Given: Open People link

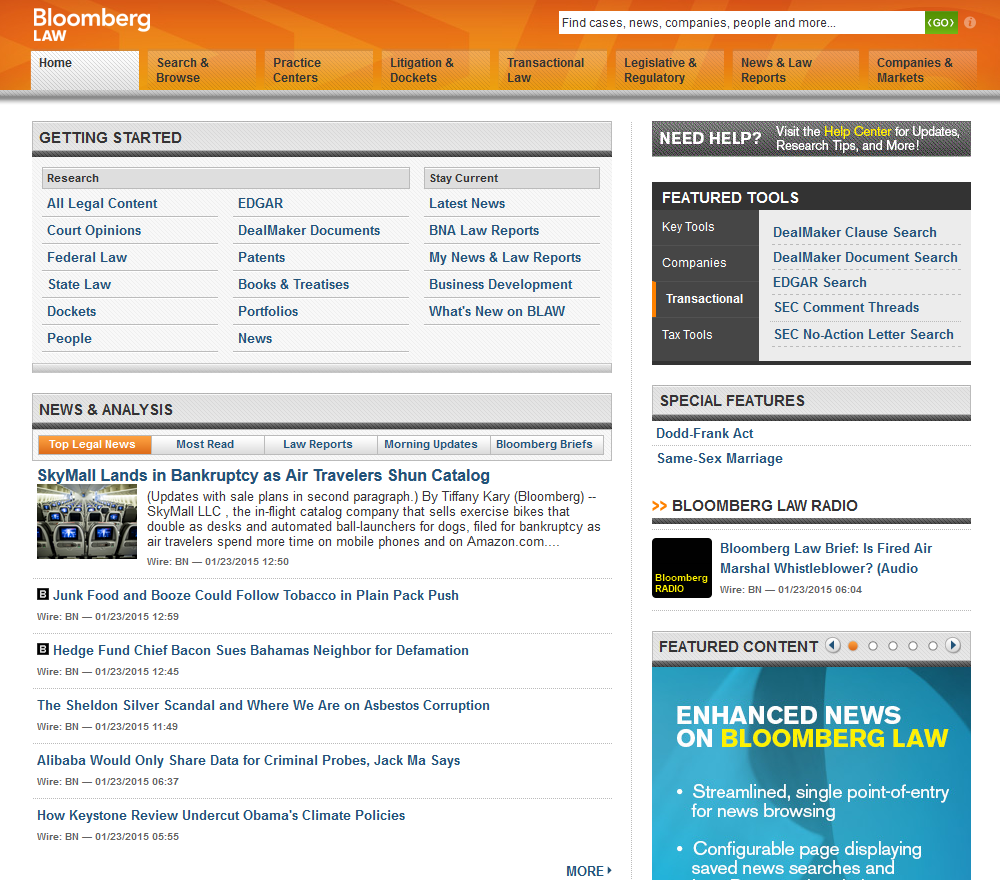Looking at the screenshot, I should [x=69, y=339].
